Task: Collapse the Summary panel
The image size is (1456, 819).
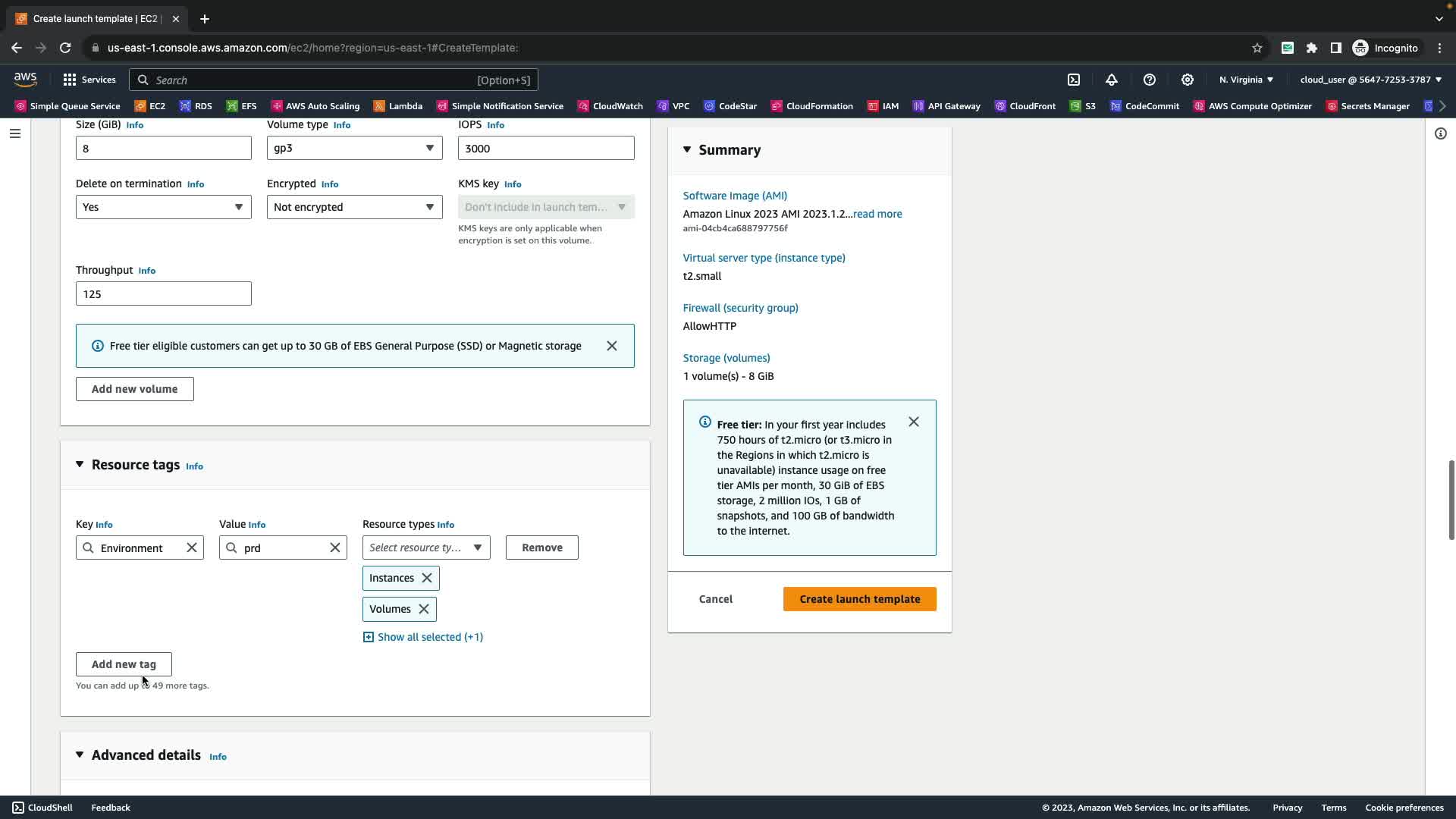Action: tap(687, 150)
